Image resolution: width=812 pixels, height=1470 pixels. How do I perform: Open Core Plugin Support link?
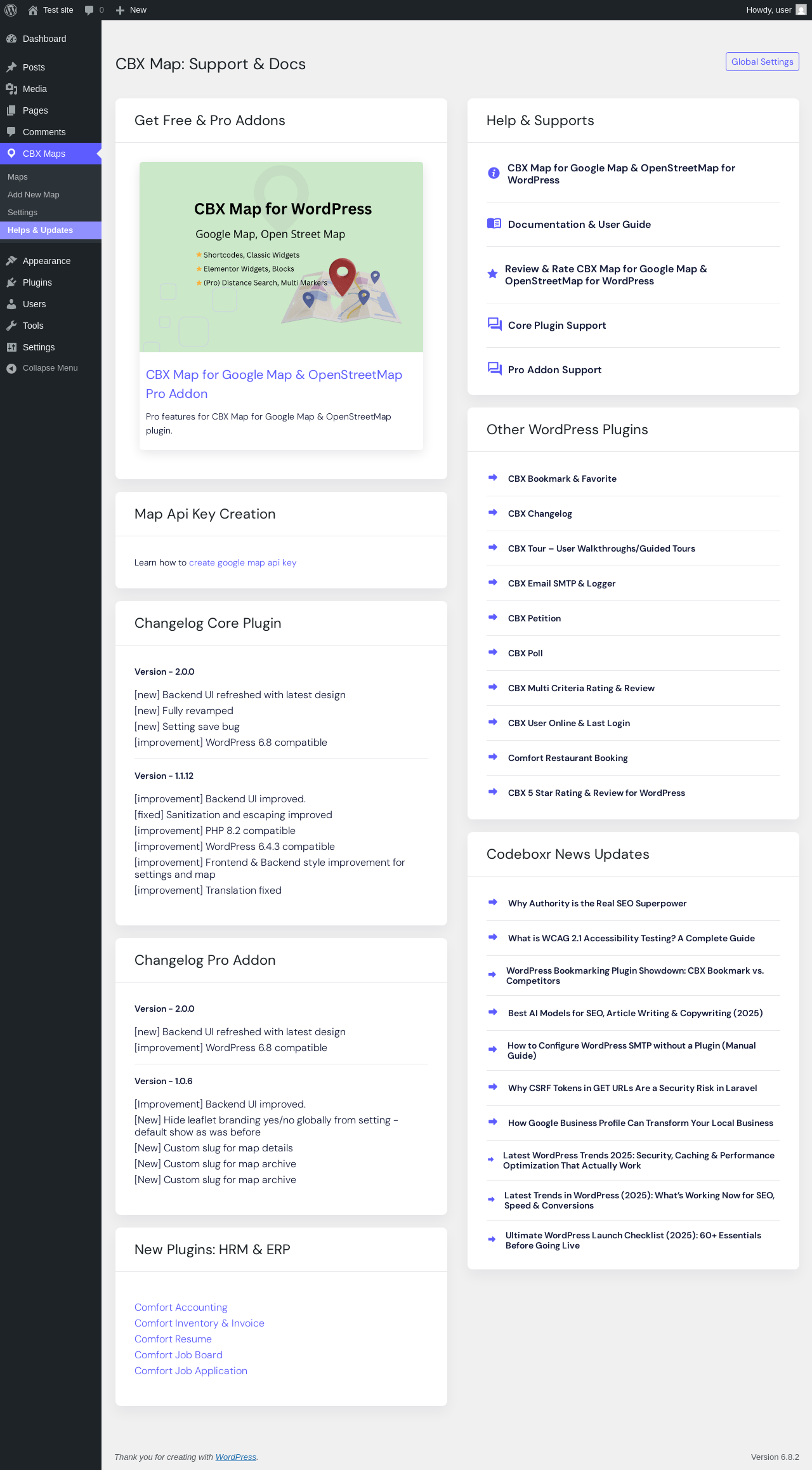click(557, 325)
